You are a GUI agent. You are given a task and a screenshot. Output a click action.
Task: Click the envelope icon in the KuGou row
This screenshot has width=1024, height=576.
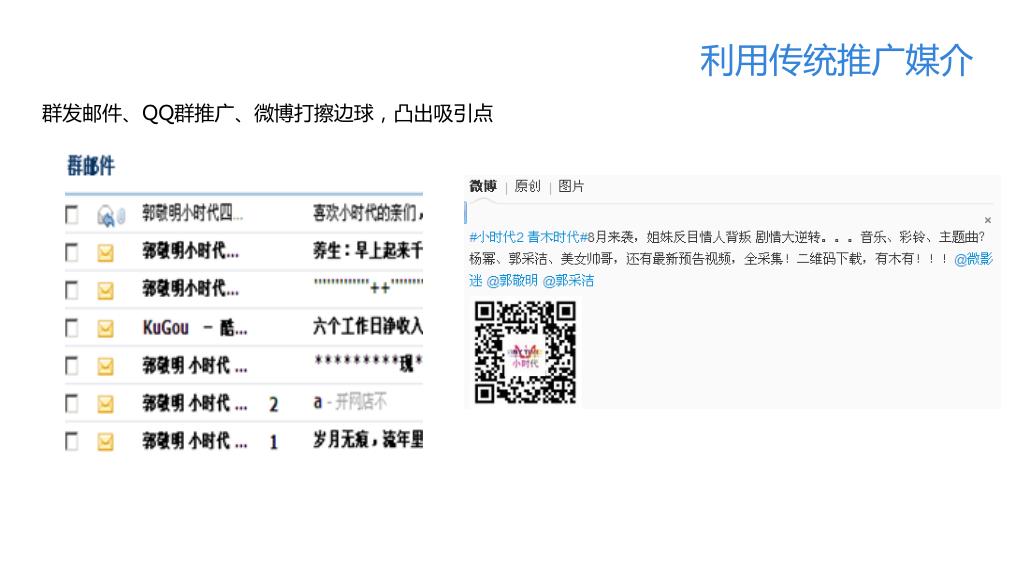click(x=105, y=328)
